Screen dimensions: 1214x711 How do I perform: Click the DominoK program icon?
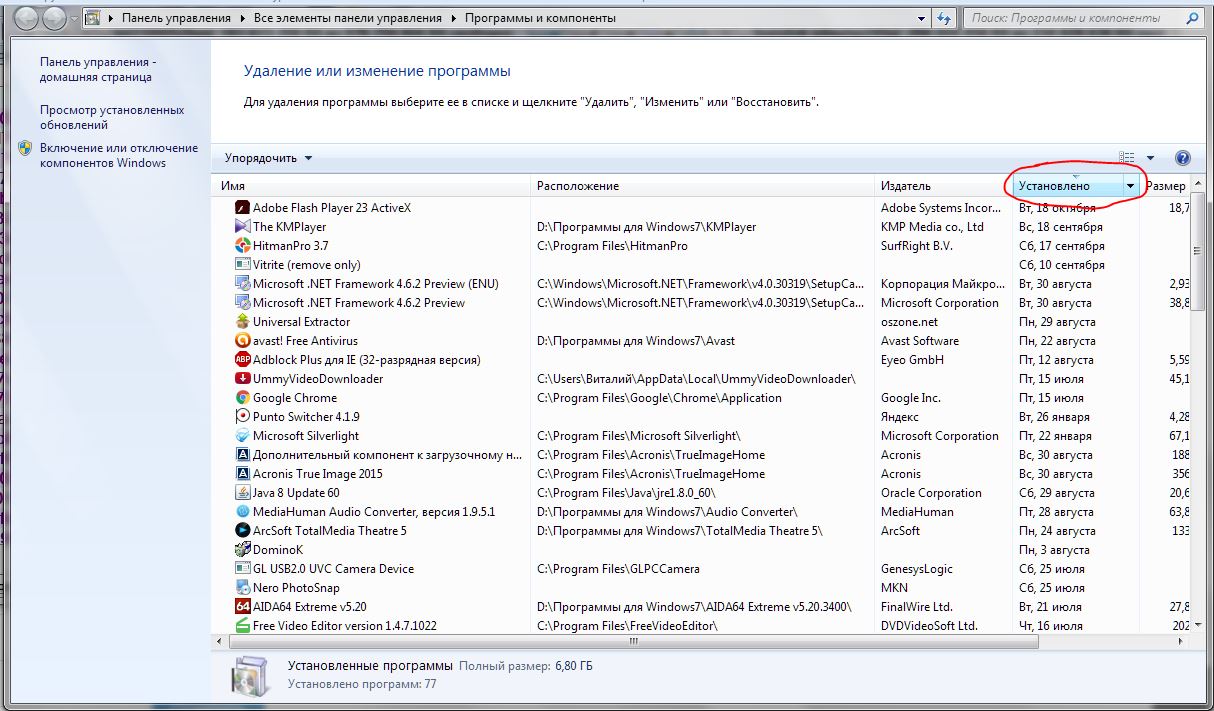[x=242, y=550]
